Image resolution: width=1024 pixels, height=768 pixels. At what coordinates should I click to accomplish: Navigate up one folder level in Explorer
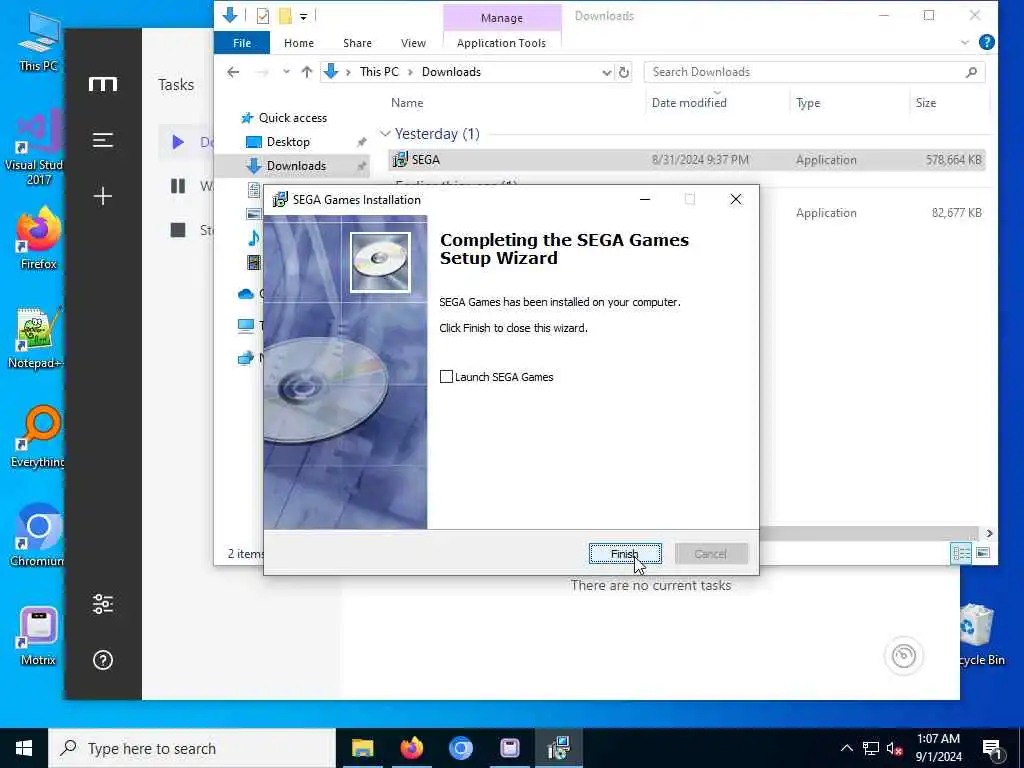click(307, 72)
